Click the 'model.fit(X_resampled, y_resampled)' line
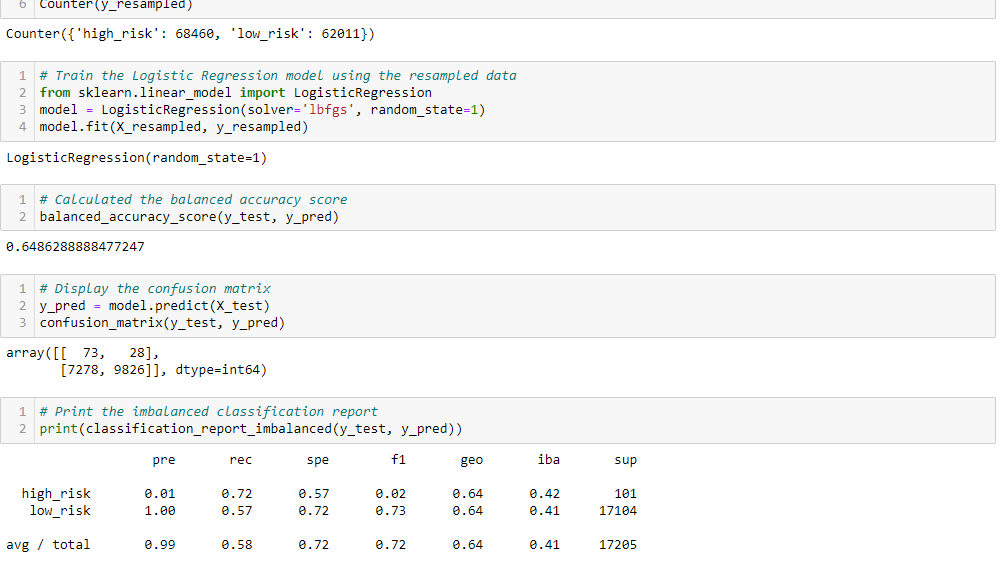Viewport: 1002px width, 567px height. (x=174, y=127)
